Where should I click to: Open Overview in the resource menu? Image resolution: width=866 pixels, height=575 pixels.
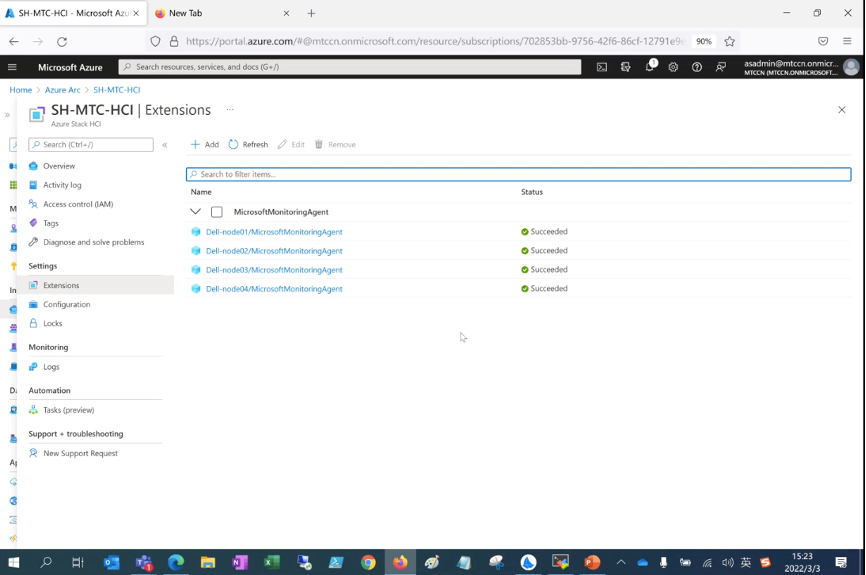pos(59,166)
